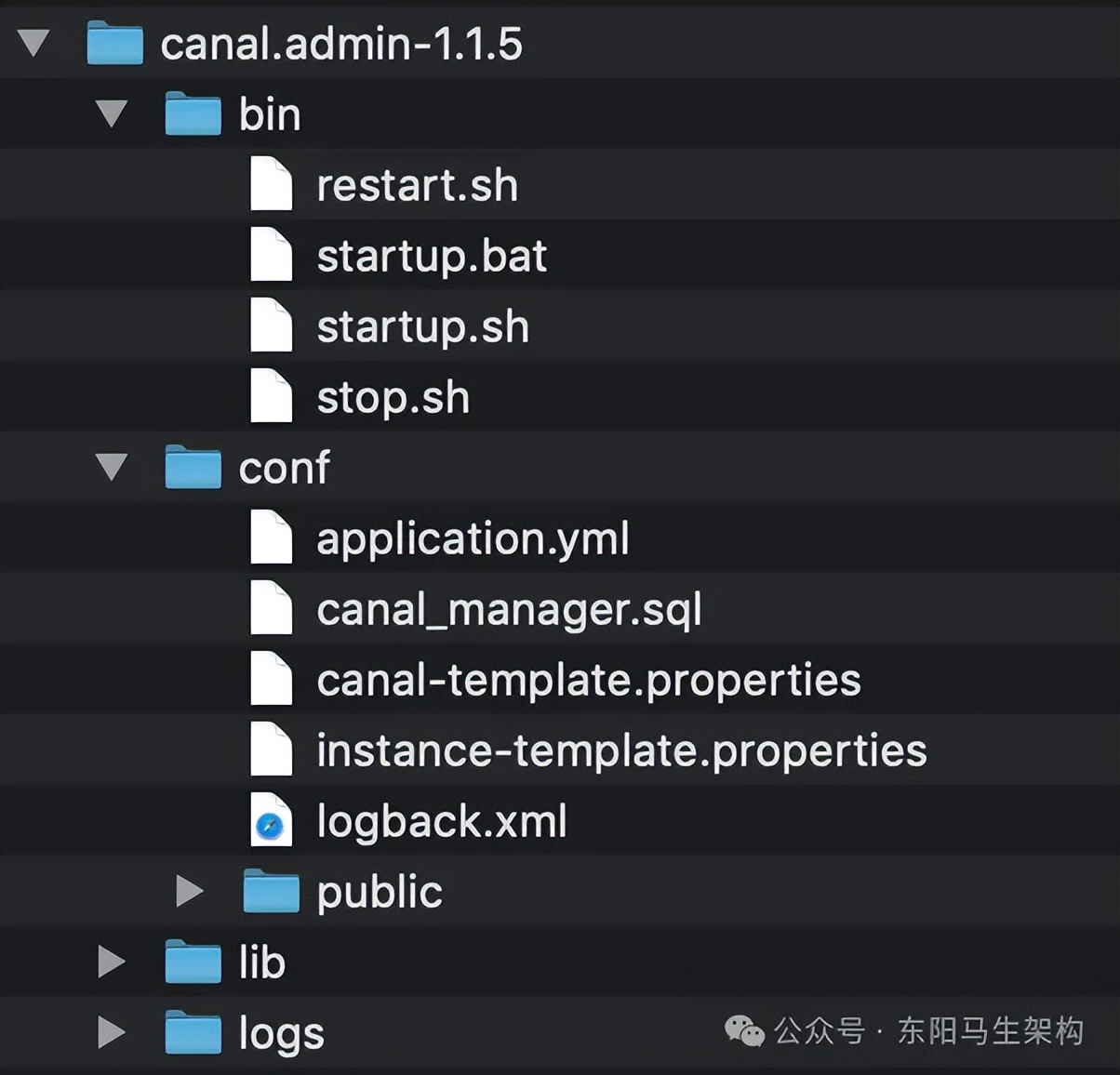Collapse the bin folder disclosure triangle
Viewport: 1120px width, 1075px height.
point(112,113)
